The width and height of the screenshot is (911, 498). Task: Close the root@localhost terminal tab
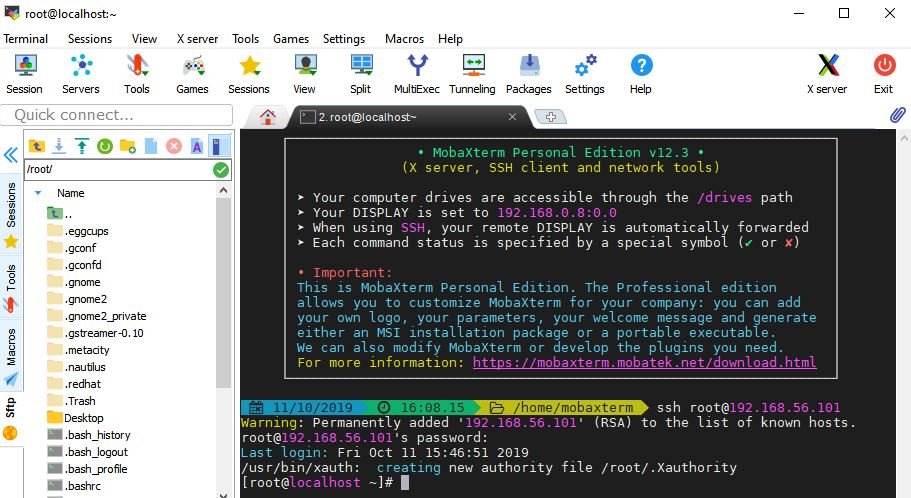(512, 117)
